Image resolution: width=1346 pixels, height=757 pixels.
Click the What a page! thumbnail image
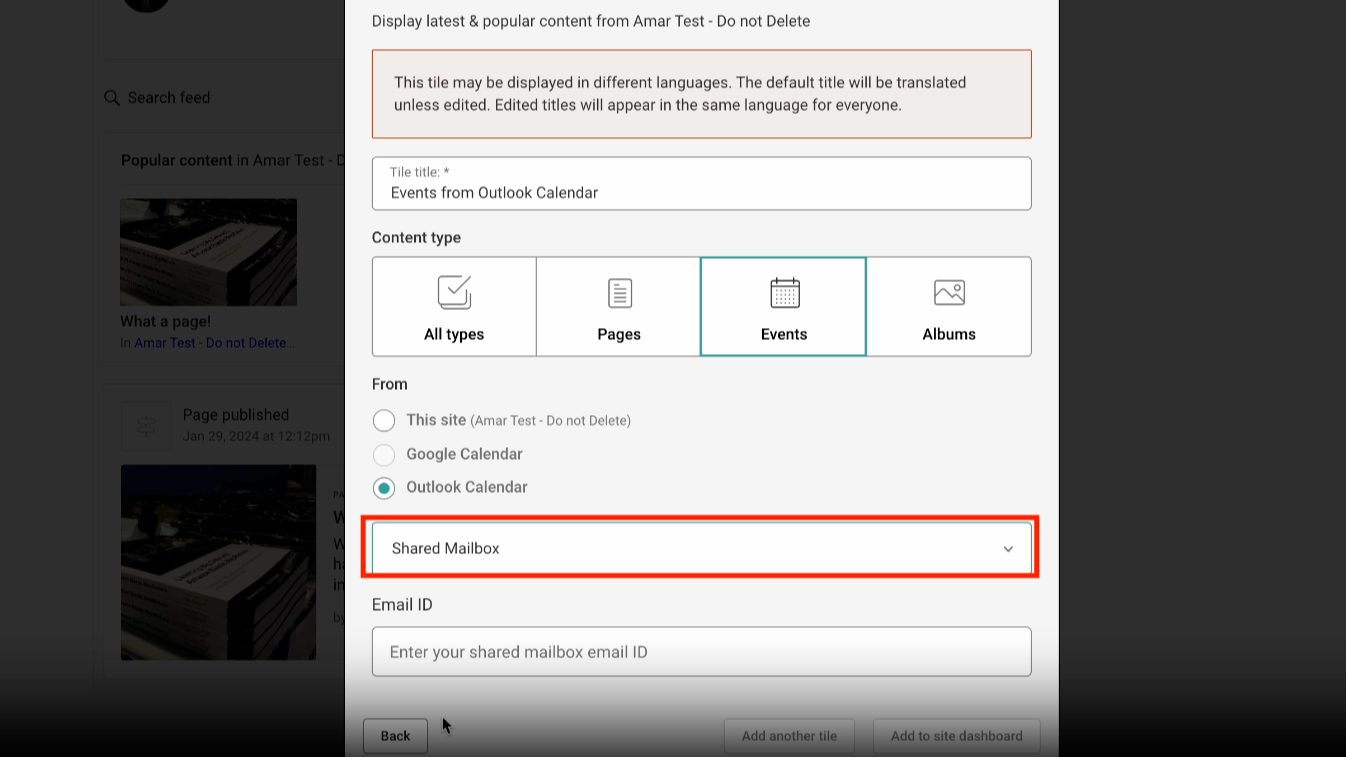tap(208, 252)
